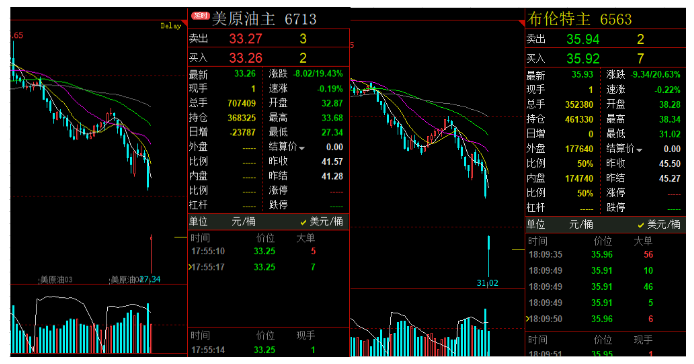Click the Delay label on the left chart
The image size is (694, 364).
[x=171, y=26]
